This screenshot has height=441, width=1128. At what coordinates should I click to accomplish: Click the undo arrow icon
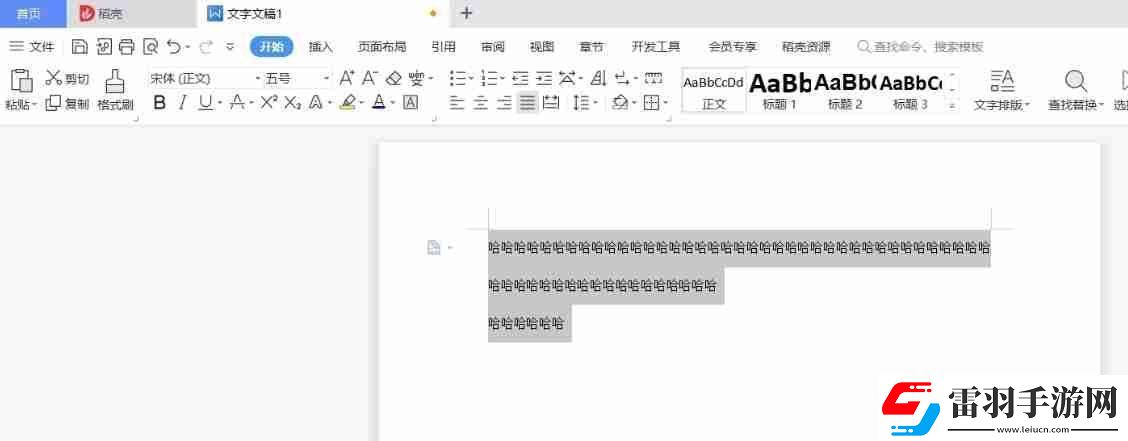point(173,46)
